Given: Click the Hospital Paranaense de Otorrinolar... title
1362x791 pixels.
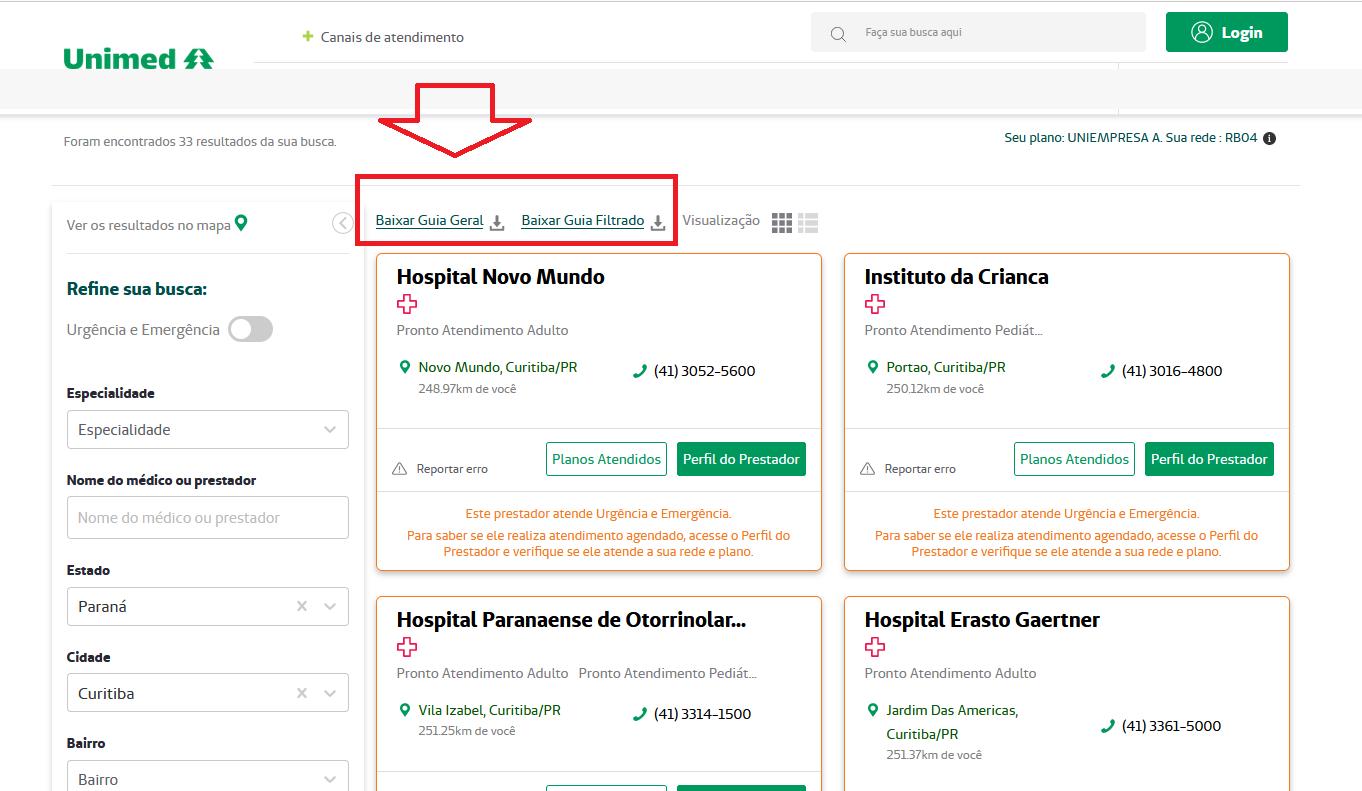Looking at the screenshot, I should pos(572,620).
